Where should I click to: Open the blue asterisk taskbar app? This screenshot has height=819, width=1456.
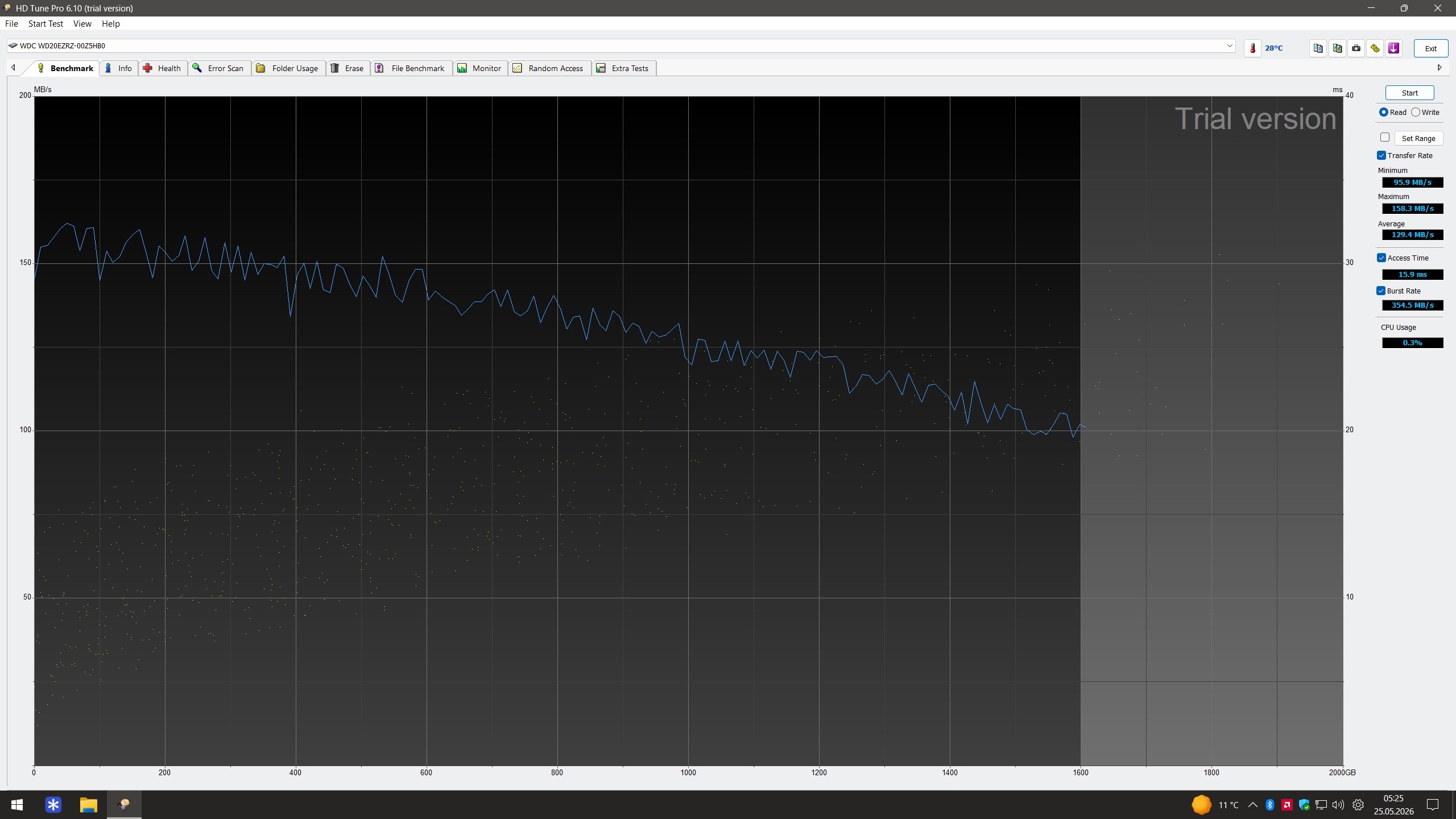(53, 805)
